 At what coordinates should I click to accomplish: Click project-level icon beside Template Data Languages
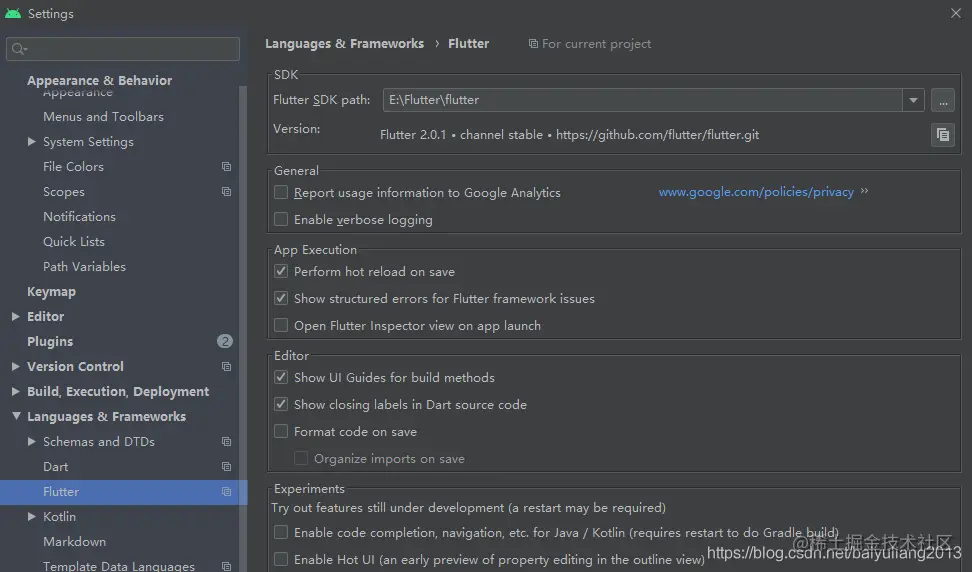pyautogui.click(x=226, y=566)
